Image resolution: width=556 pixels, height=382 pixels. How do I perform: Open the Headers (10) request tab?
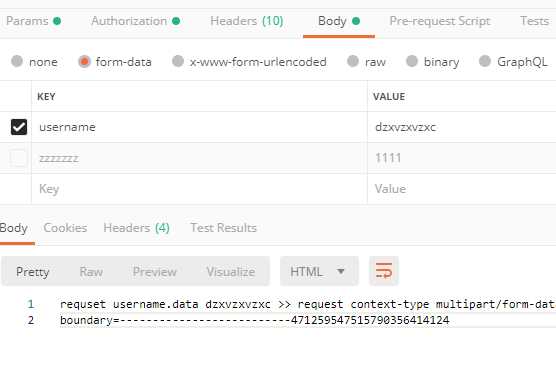(x=247, y=21)
